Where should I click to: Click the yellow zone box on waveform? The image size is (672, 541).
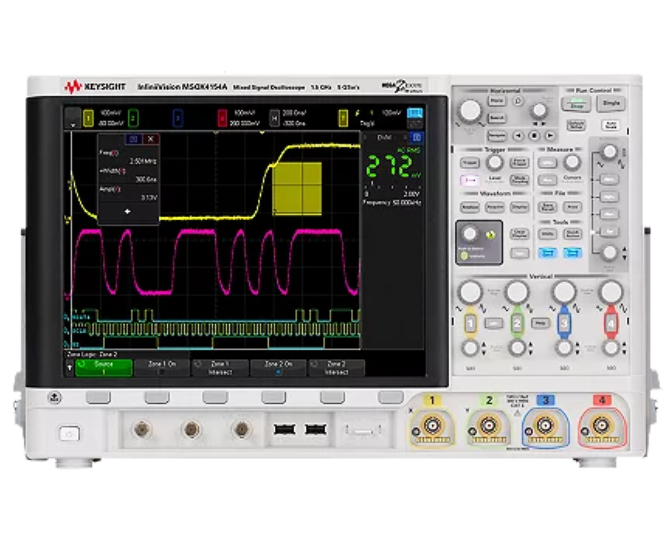pos(297,188)
